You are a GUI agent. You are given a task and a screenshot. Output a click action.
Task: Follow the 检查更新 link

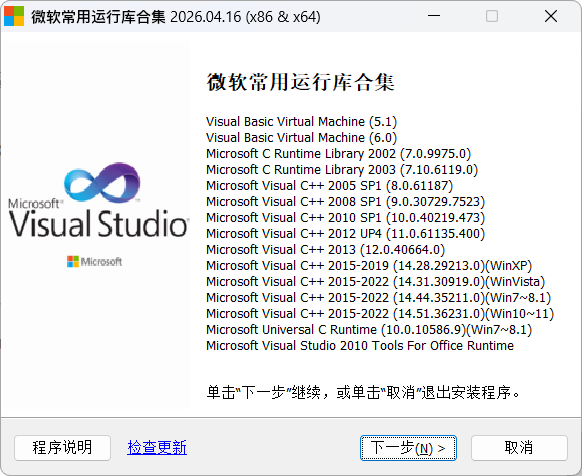pos(157,447)
